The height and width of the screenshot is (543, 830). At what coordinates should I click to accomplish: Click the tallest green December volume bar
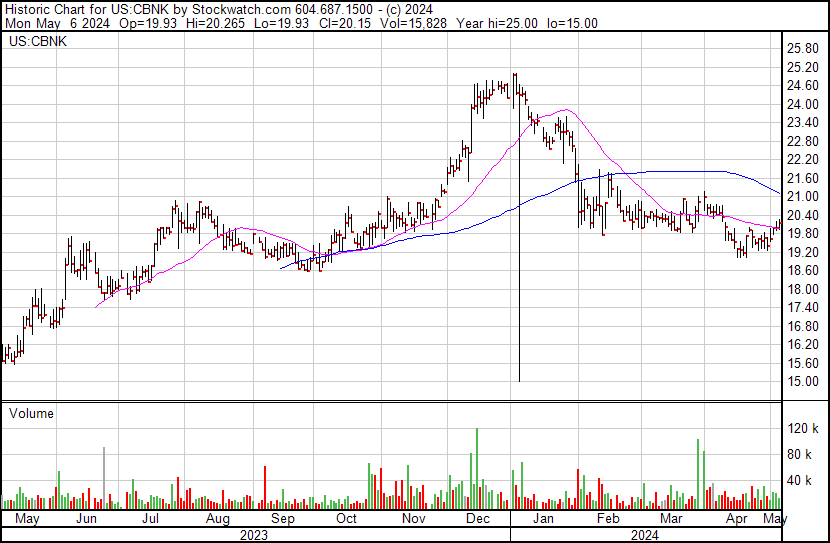[x=477, y=468]
